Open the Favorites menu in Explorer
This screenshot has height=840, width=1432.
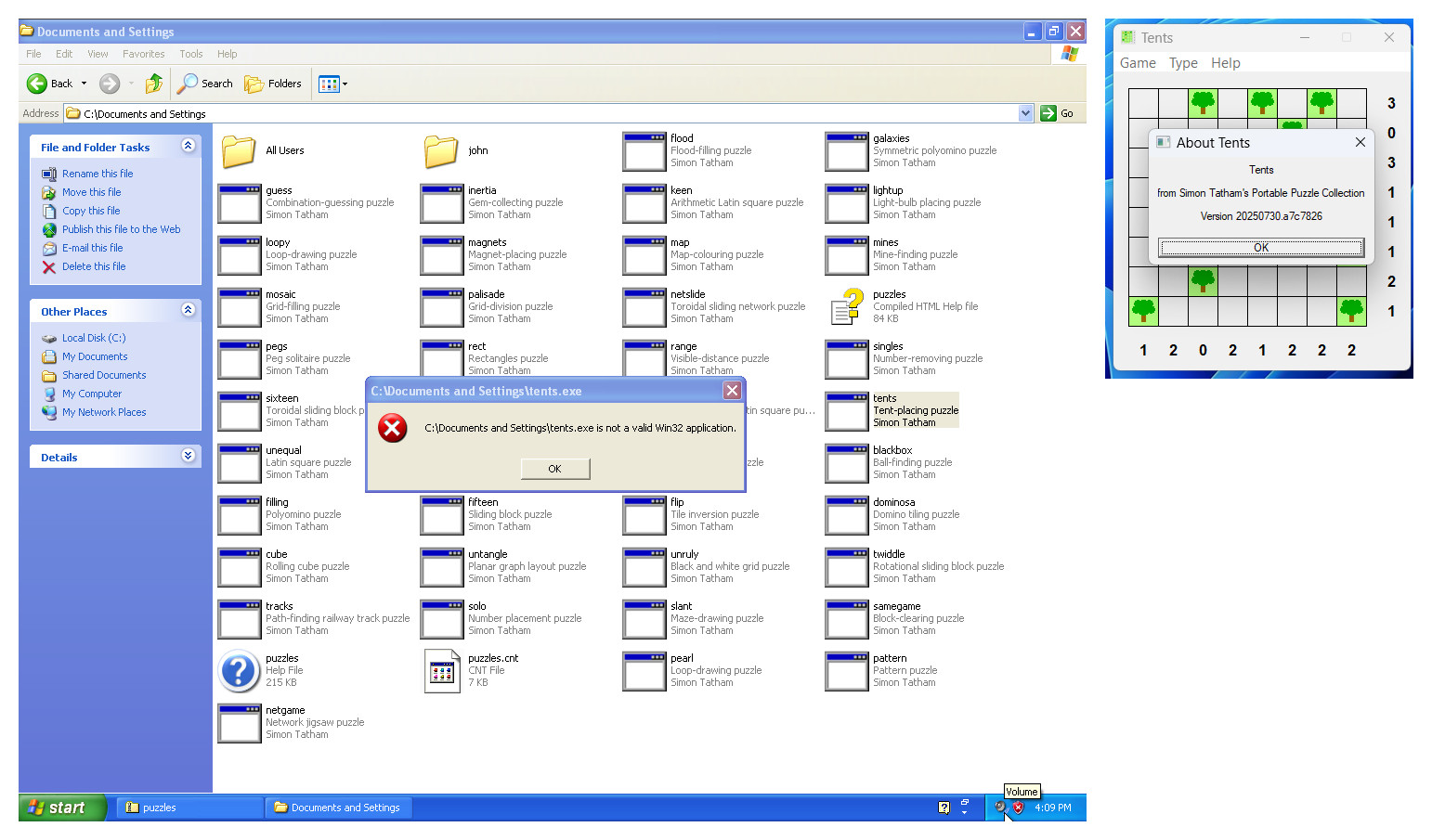click(143, 54)
